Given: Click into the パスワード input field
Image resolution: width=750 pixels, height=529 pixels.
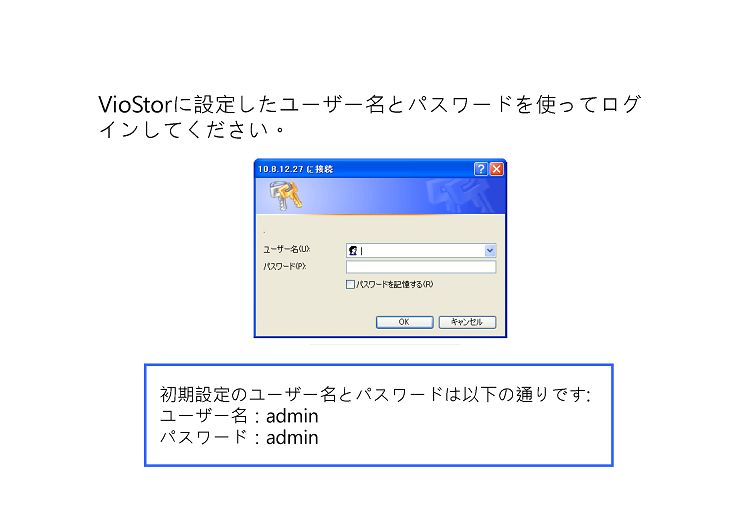Looking at the screenshot, I should point(421,267).
